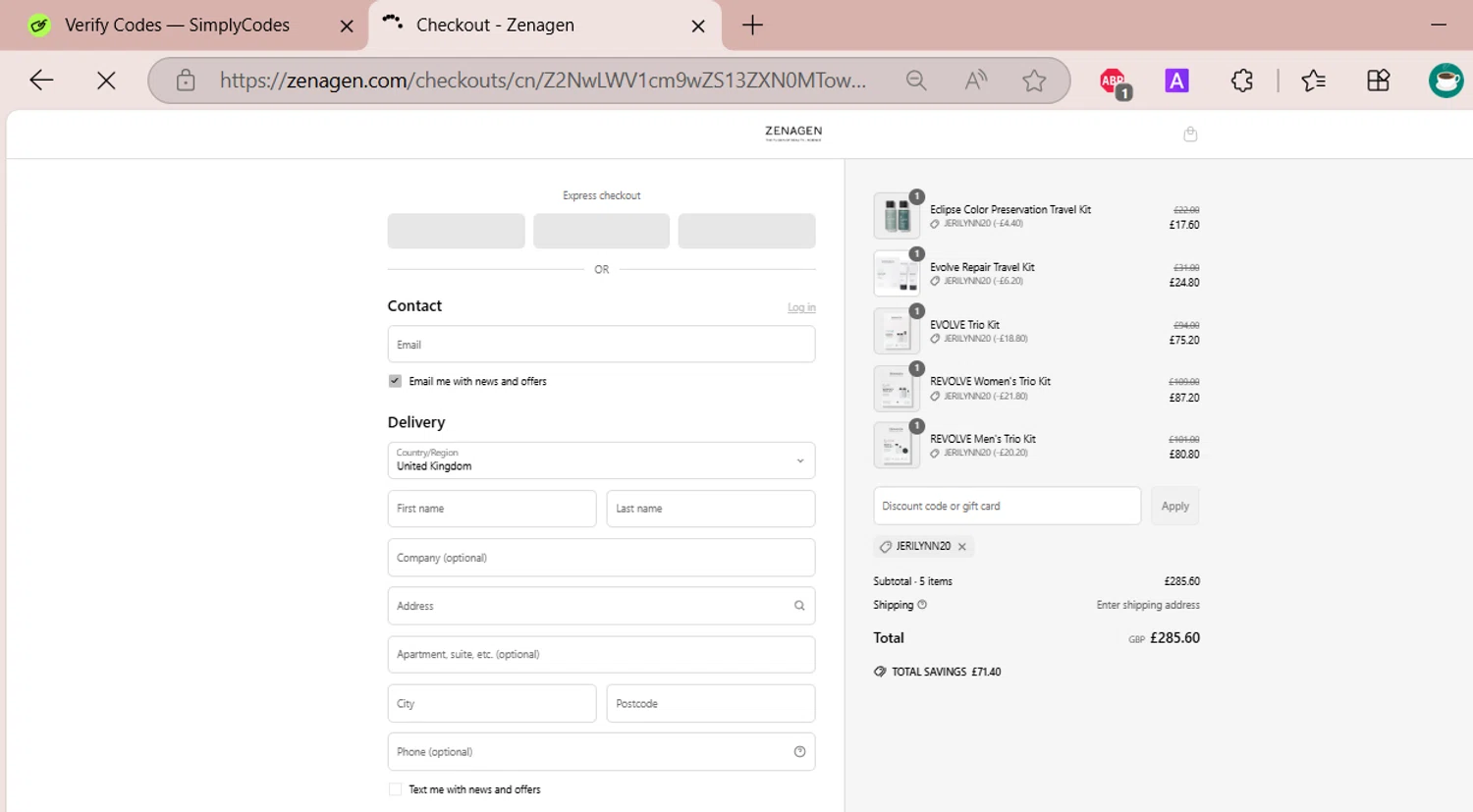Stop loading the page with the X button

(x=106, y=81)
